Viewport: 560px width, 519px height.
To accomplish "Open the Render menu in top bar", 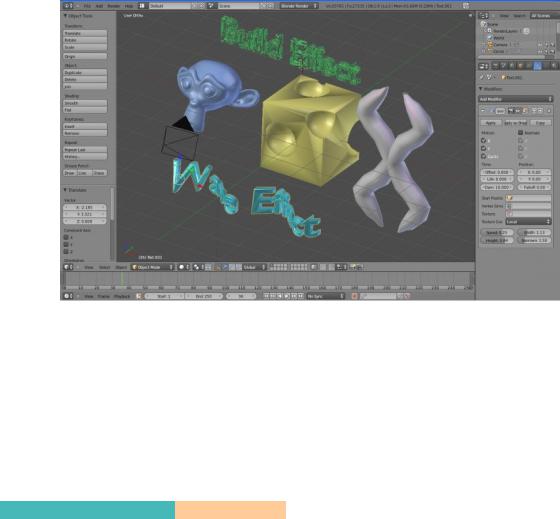I will (x=114, y=6).
